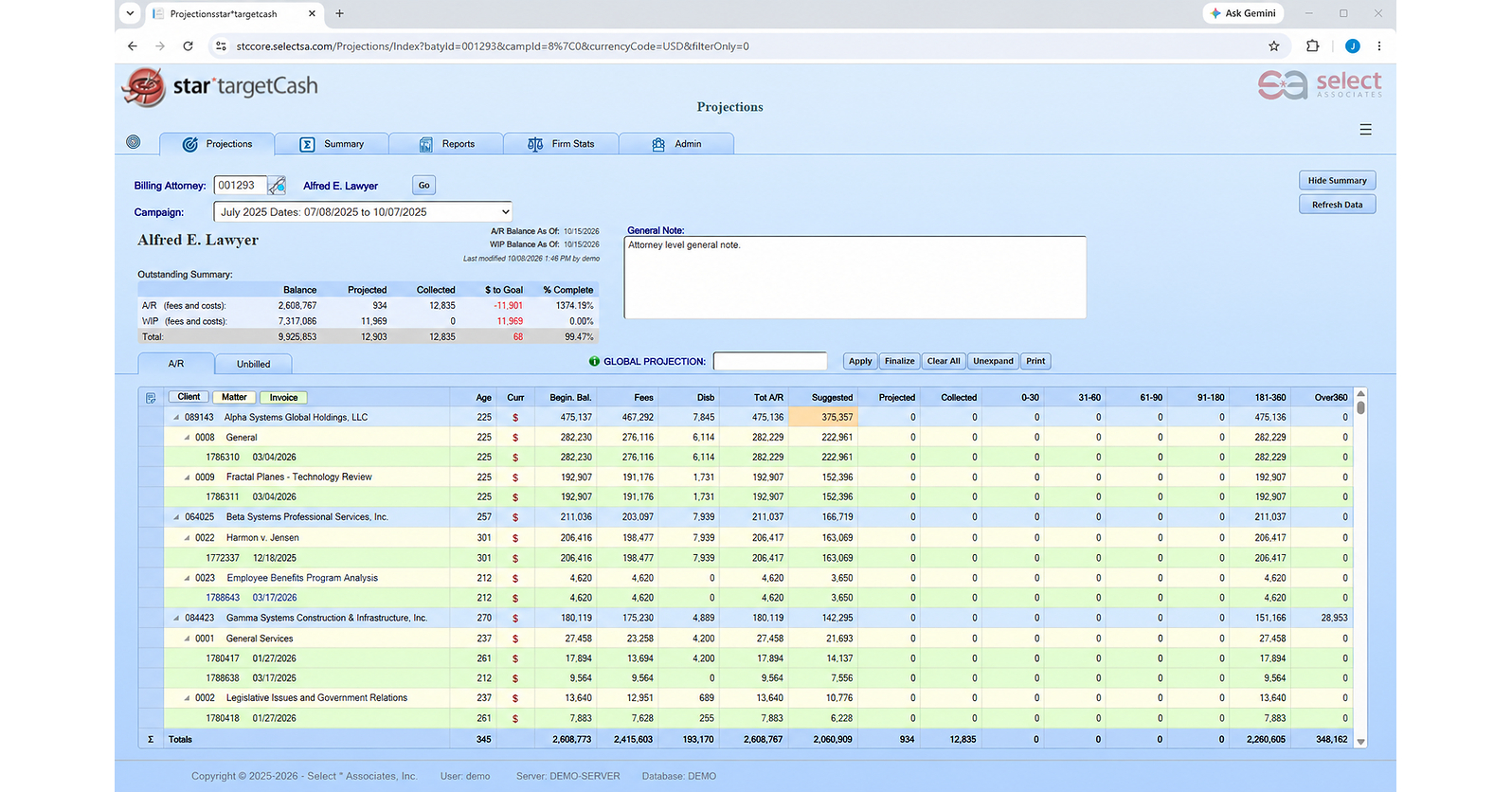1512x792 pixels.
Task: Click the vertical scrollbar thumb in the table
Action: (x=1360, y=407)
